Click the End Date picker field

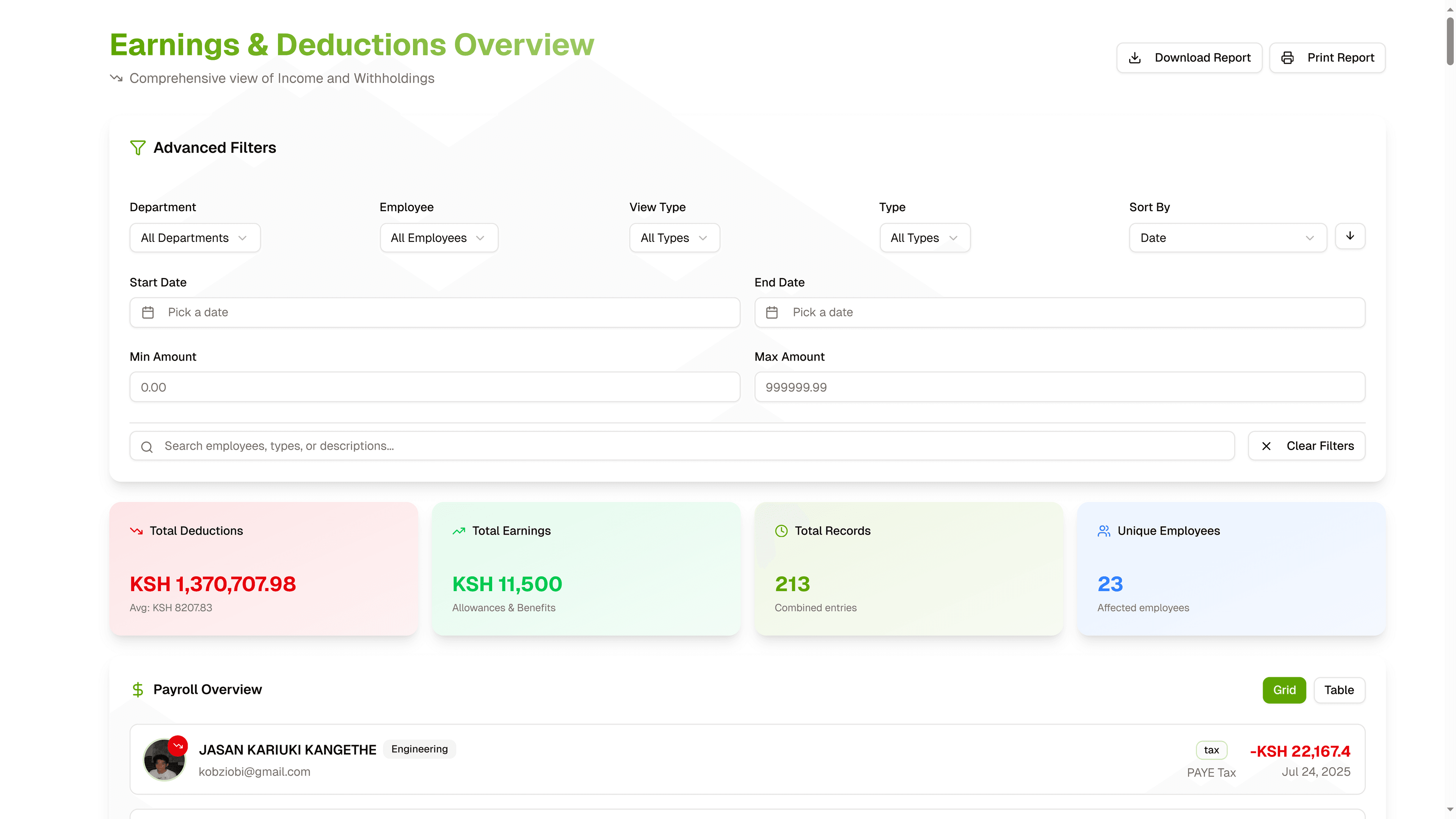(1060, 312)
